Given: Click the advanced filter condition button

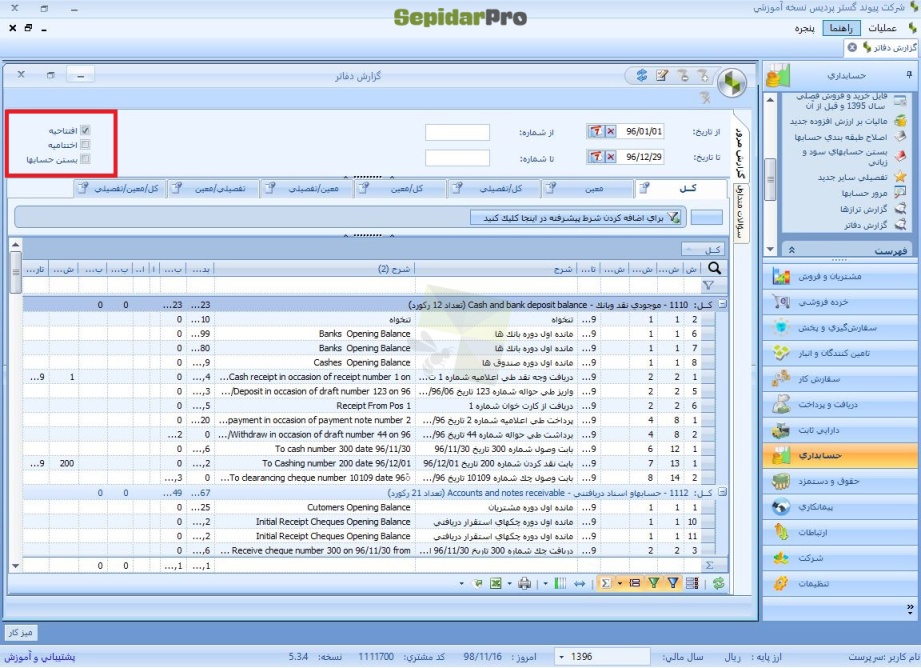Looking at the screenshot, I should [576, 218].
